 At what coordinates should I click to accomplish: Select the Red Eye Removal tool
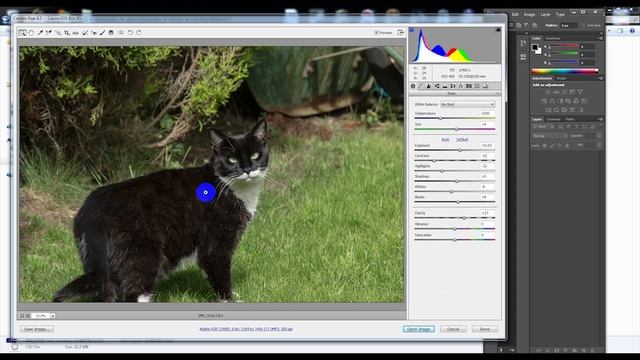pyautogui.click(x=94, y=33)
